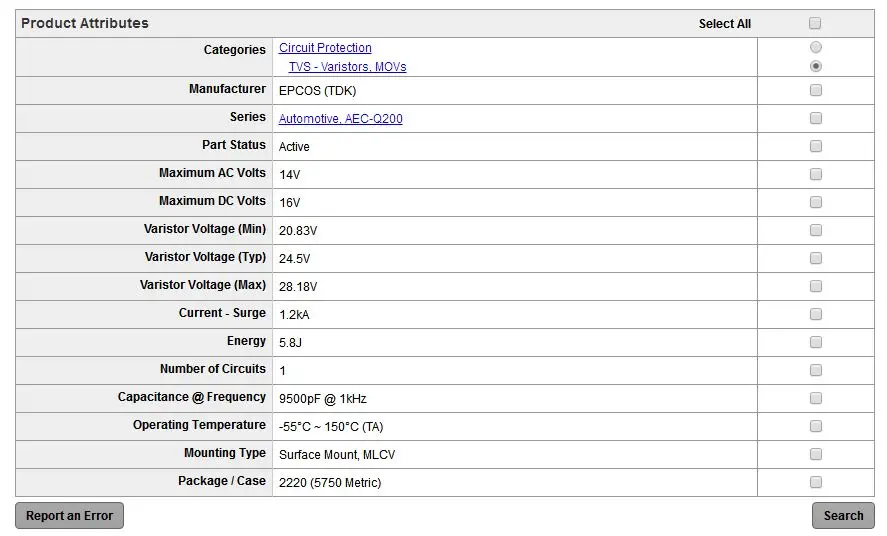Click the Search button

coord(843,516)
